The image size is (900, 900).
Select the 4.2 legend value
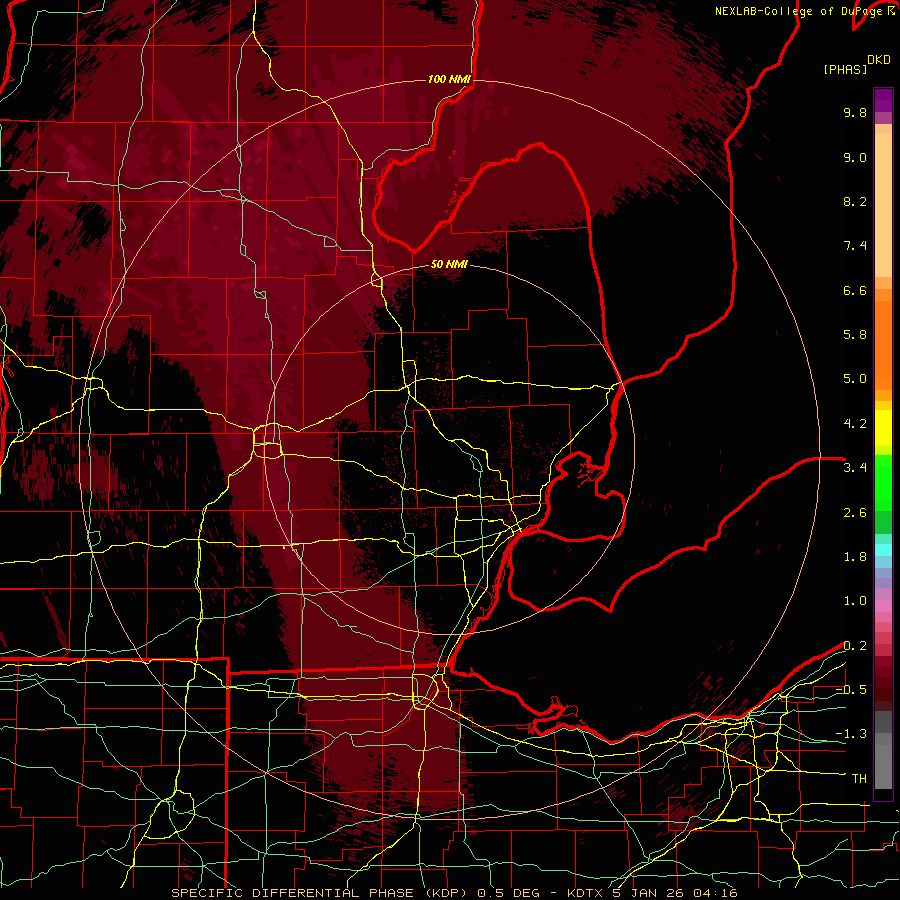(855, 424)
